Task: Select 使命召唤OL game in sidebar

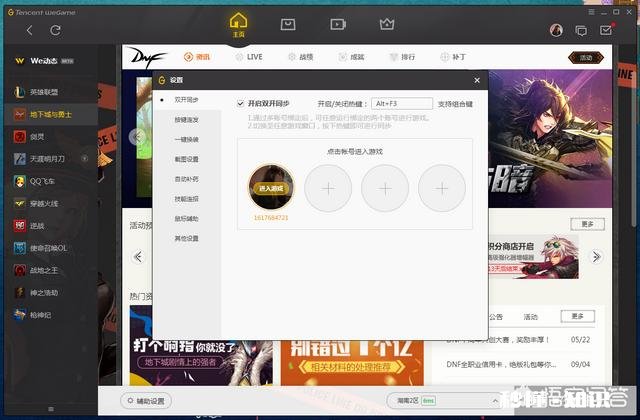Action: 51,248
